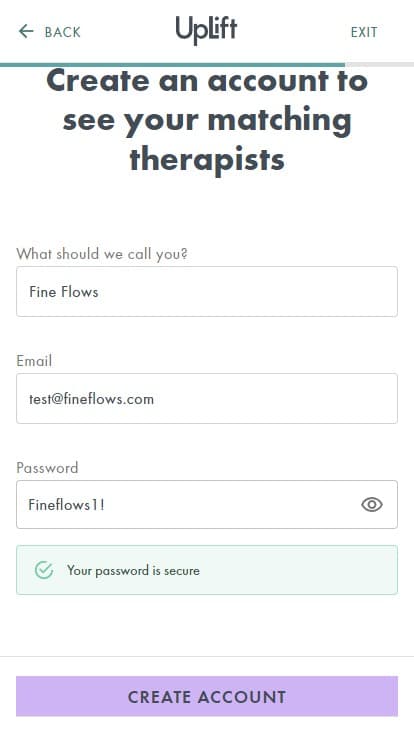Viewport: 414px width, 736px height.
Task: Click the Uplift logo
Action: coord(207,31)
